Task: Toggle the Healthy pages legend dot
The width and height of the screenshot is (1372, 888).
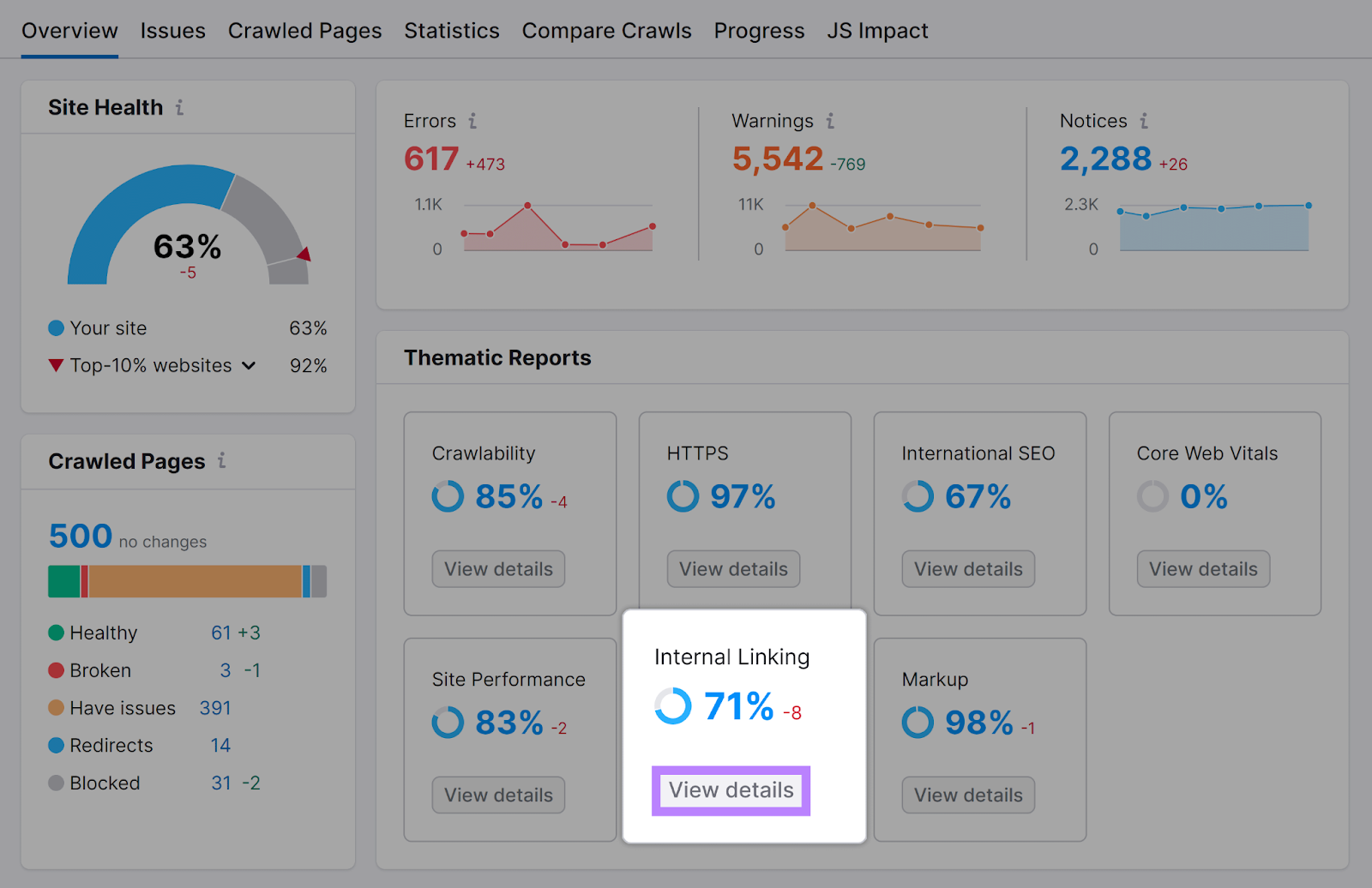Action: [x=56, y=633]
